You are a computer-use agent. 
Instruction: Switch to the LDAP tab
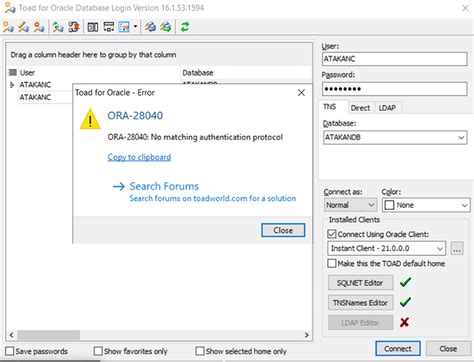click(x=387, y=108)
